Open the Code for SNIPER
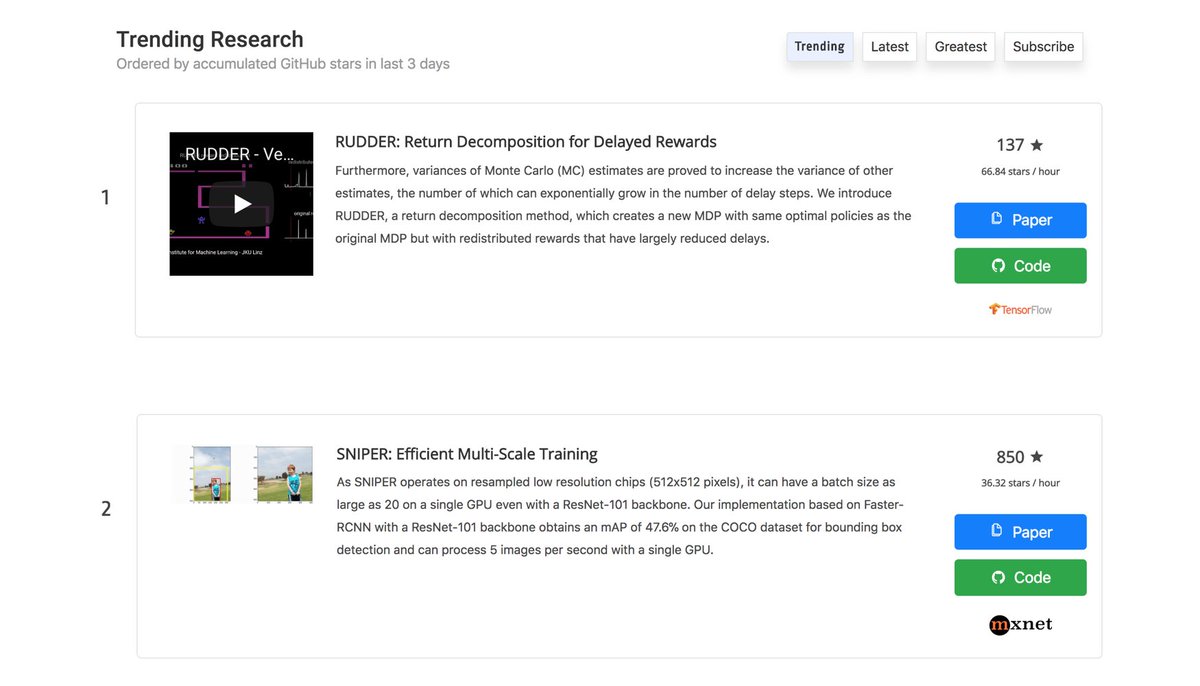Viewport: 1200px width, 686px height. pos(1020,577)
